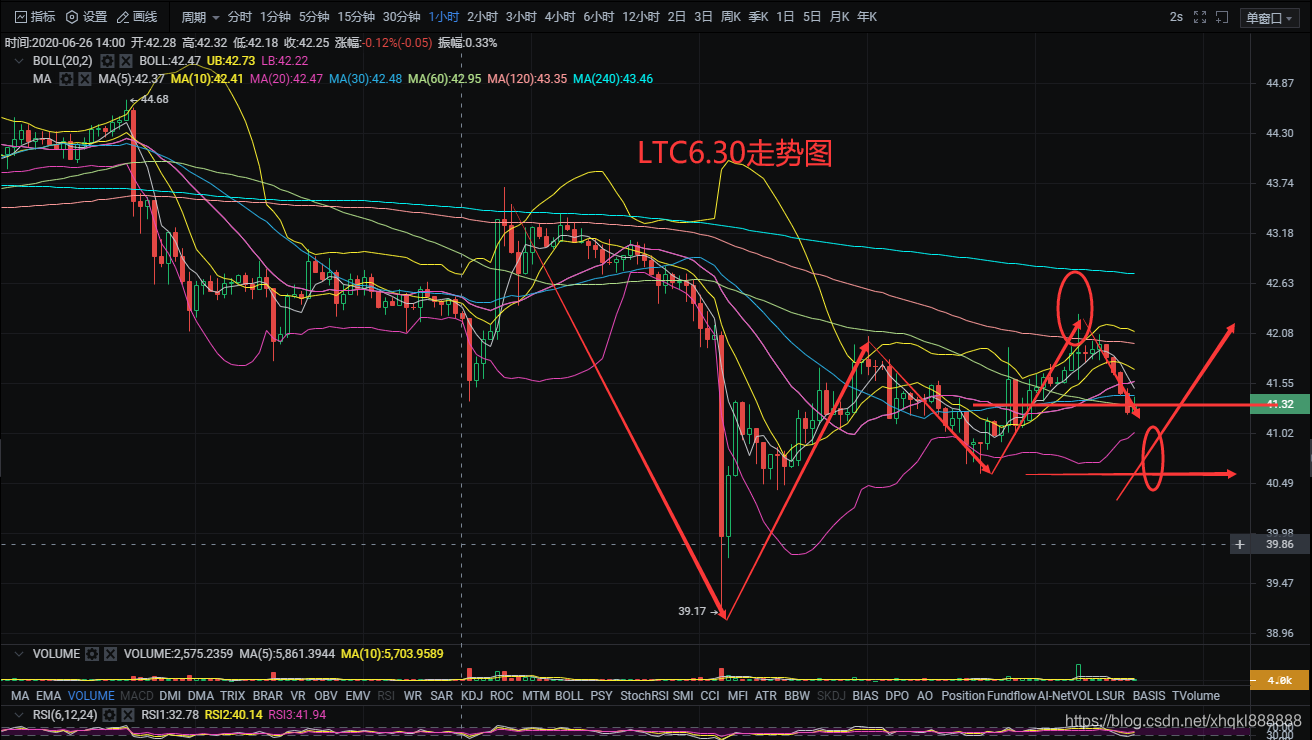Viewport: 1312px width, 740px height.
Task: Remove the RSI indicator panel
Action: pos(126,715)
